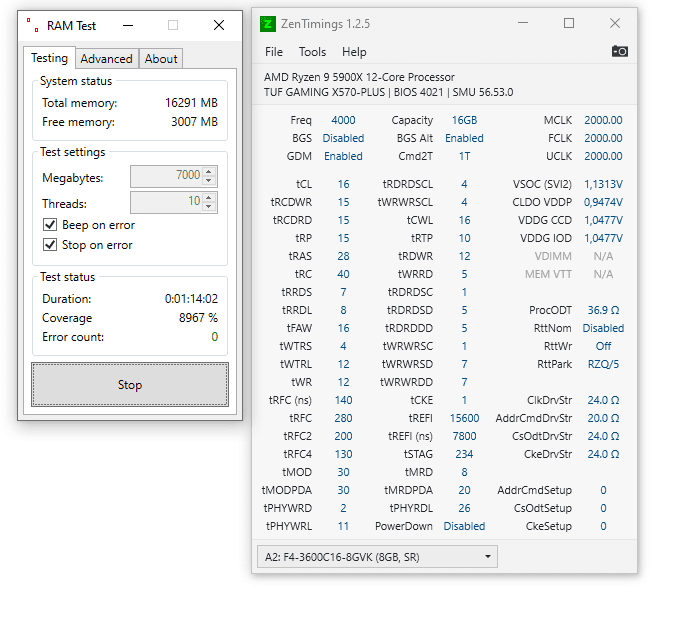This screenshot has width=686, height=631.
Task: Click the GDM value Enabled
Action: (343, 156)
